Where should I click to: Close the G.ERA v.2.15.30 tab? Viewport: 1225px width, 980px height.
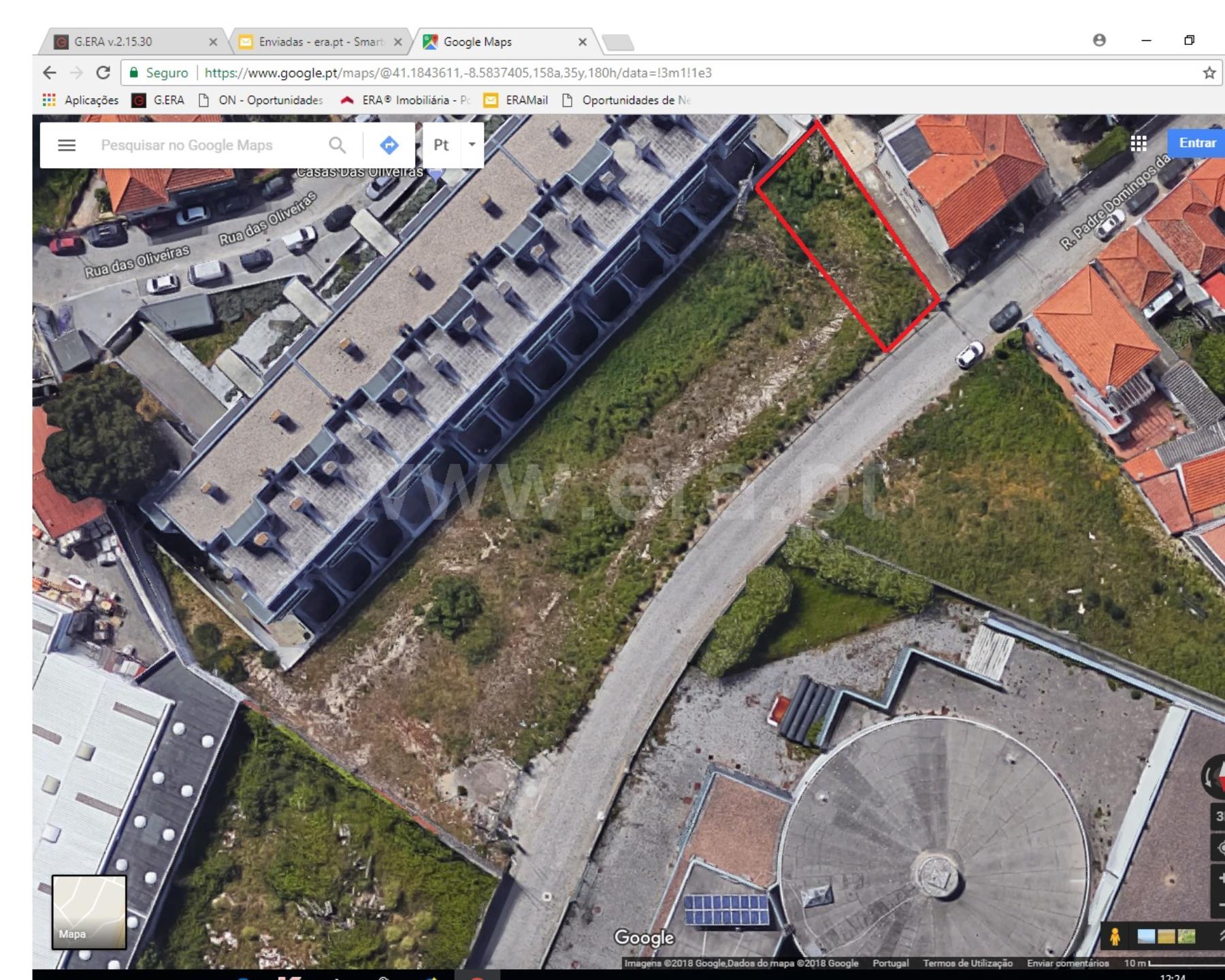pos(213,42)
